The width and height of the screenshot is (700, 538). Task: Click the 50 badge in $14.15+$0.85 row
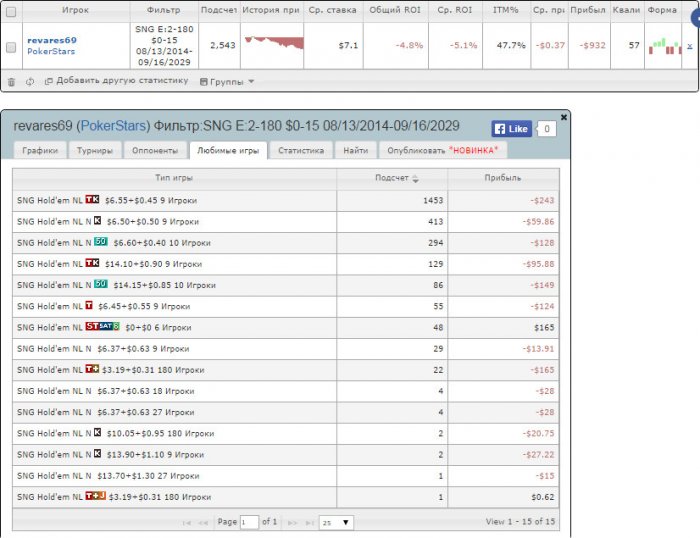click(101, 284)
